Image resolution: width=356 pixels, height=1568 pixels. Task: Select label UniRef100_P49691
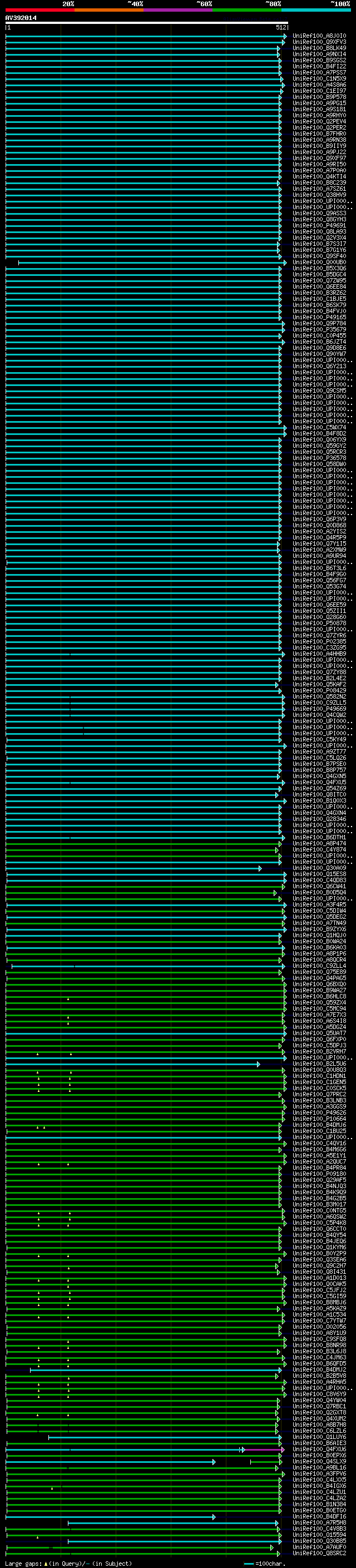tap(319, 225)
